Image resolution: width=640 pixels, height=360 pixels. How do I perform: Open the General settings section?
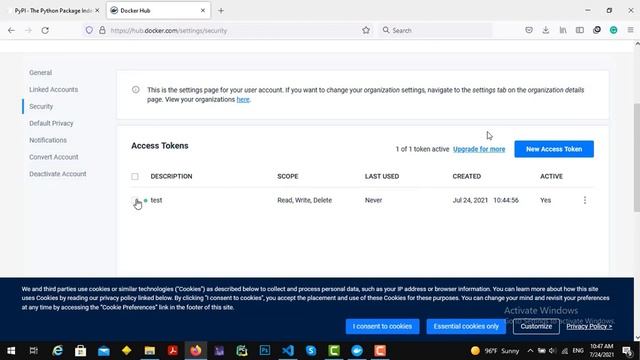click(40, 73)
